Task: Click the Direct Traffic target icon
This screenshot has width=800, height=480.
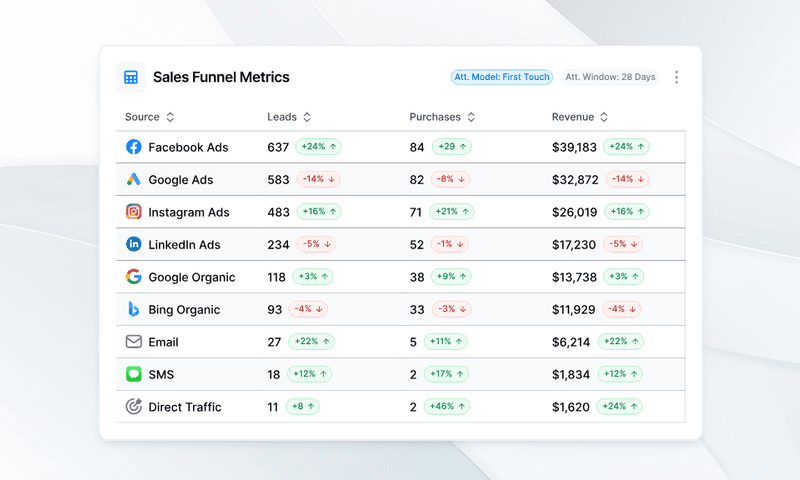Action: coord(134,407)
